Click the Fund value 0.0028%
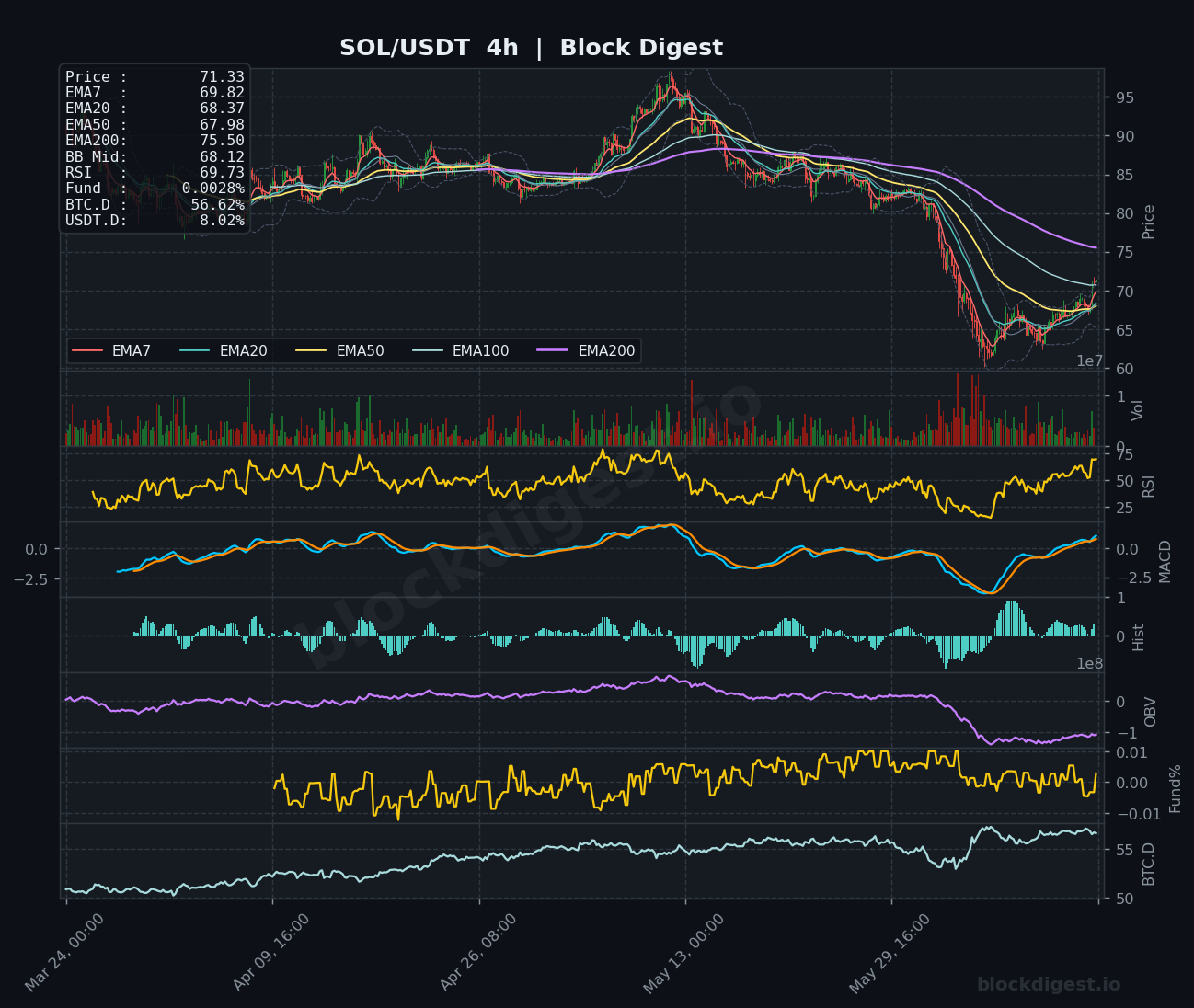Image resolution: width=1194 pixels, height=1008 pixels. pos(213,189)
